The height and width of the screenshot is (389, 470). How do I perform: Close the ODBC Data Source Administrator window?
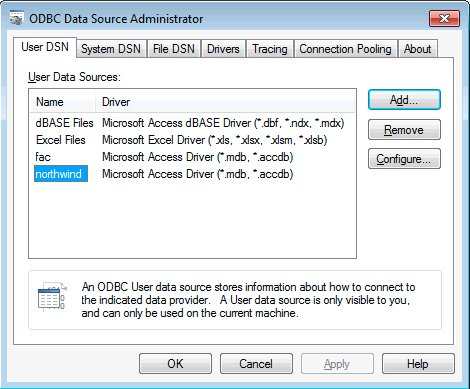pos(444,18)
